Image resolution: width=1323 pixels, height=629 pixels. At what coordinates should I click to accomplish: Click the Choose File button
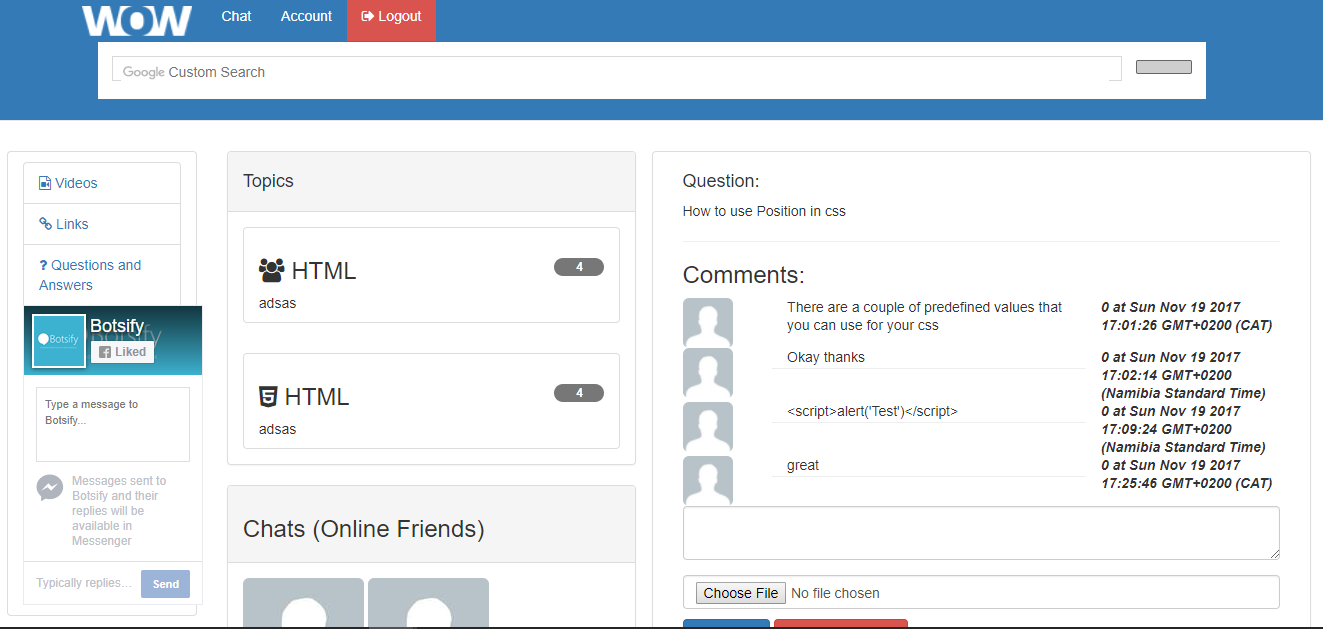(x=740, y=593)
